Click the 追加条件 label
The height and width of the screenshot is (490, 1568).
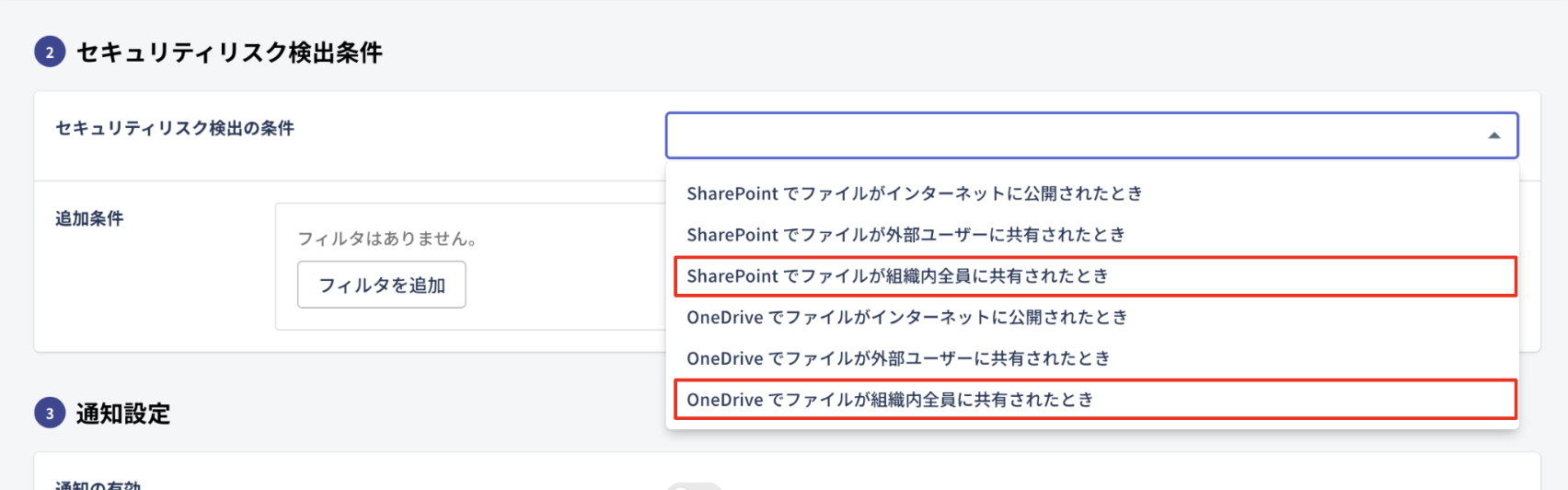pyautogui.click(x=89, y=218)
